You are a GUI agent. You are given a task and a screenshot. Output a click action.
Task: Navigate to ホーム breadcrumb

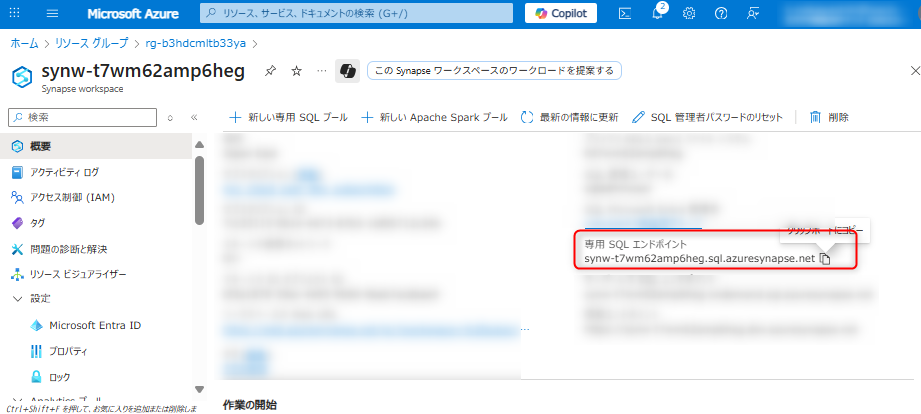[x=24, y=43]
